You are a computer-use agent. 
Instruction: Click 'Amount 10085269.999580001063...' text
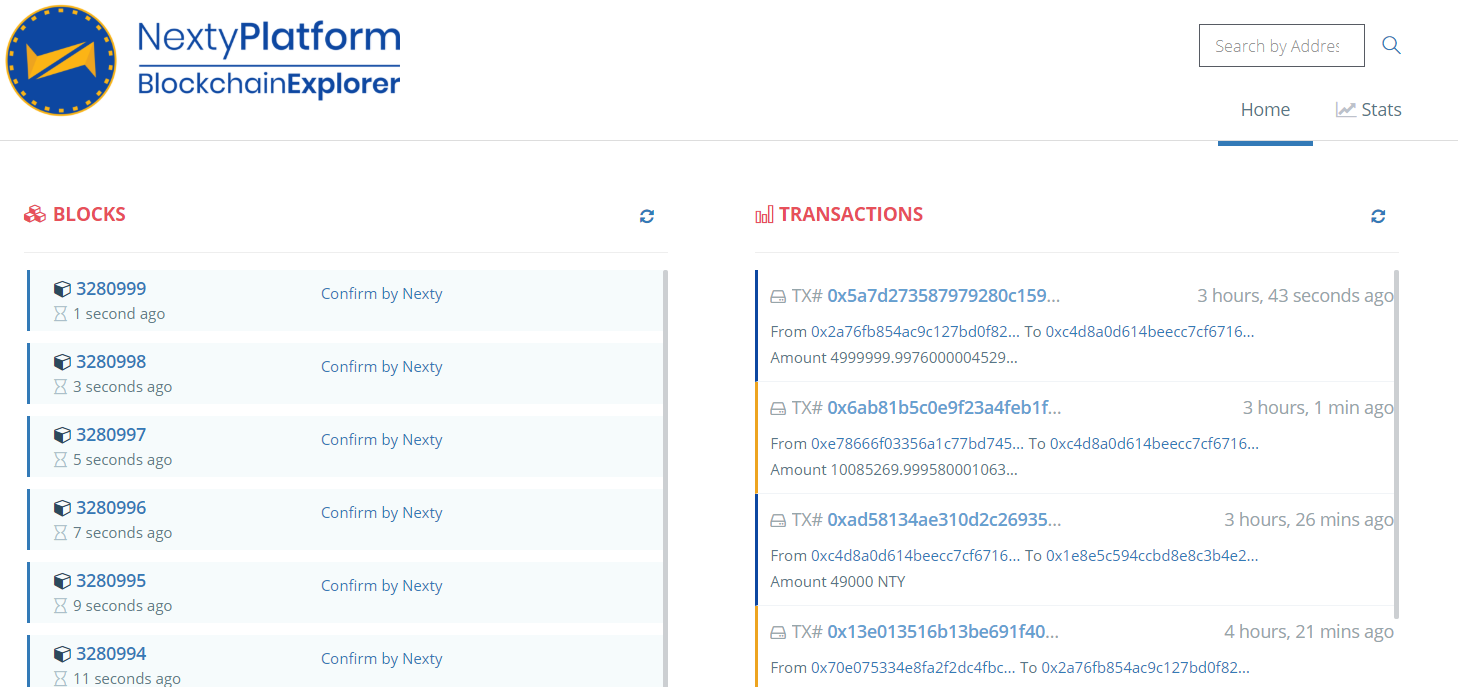pos(894,470)
